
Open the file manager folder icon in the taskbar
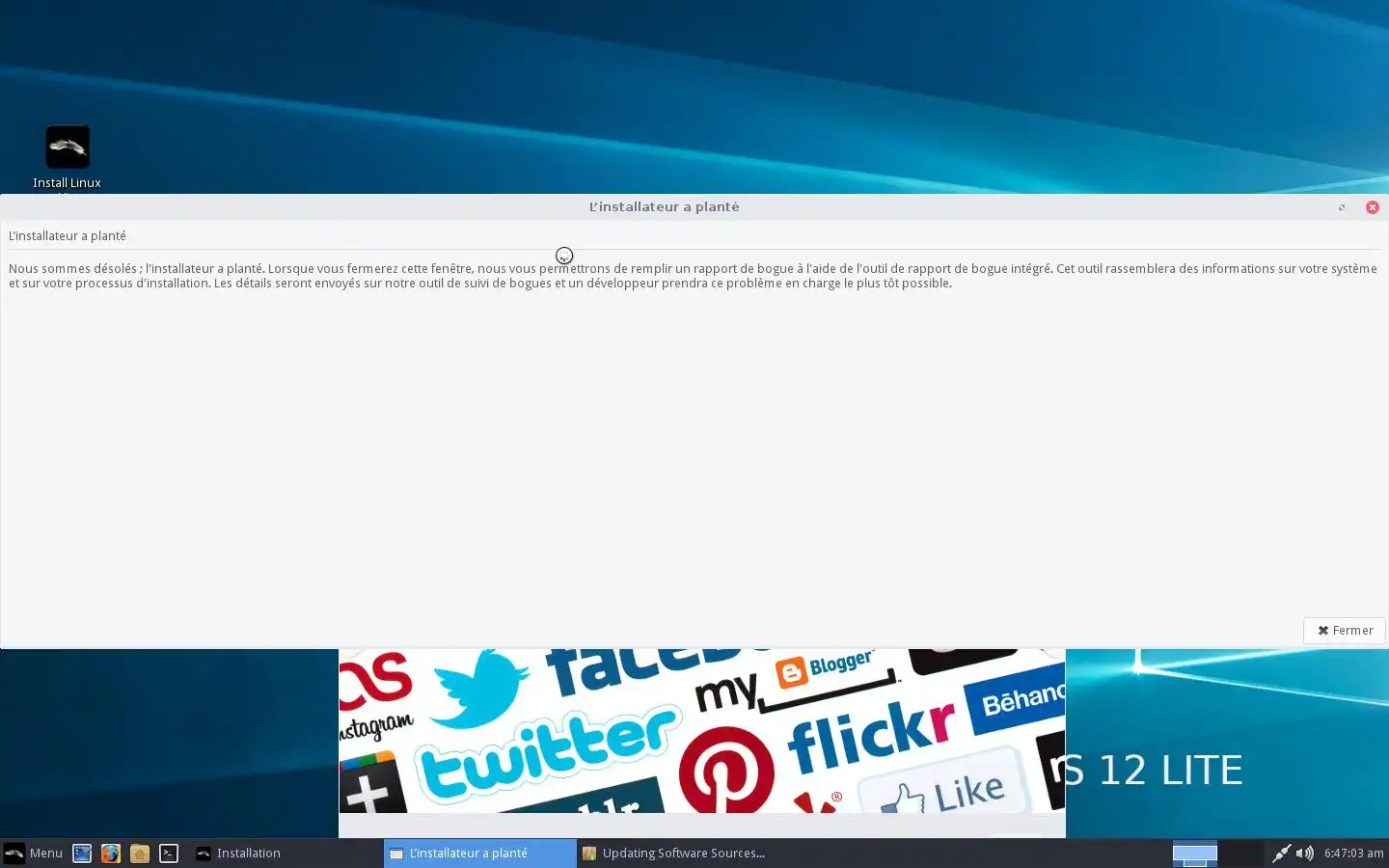140,853
